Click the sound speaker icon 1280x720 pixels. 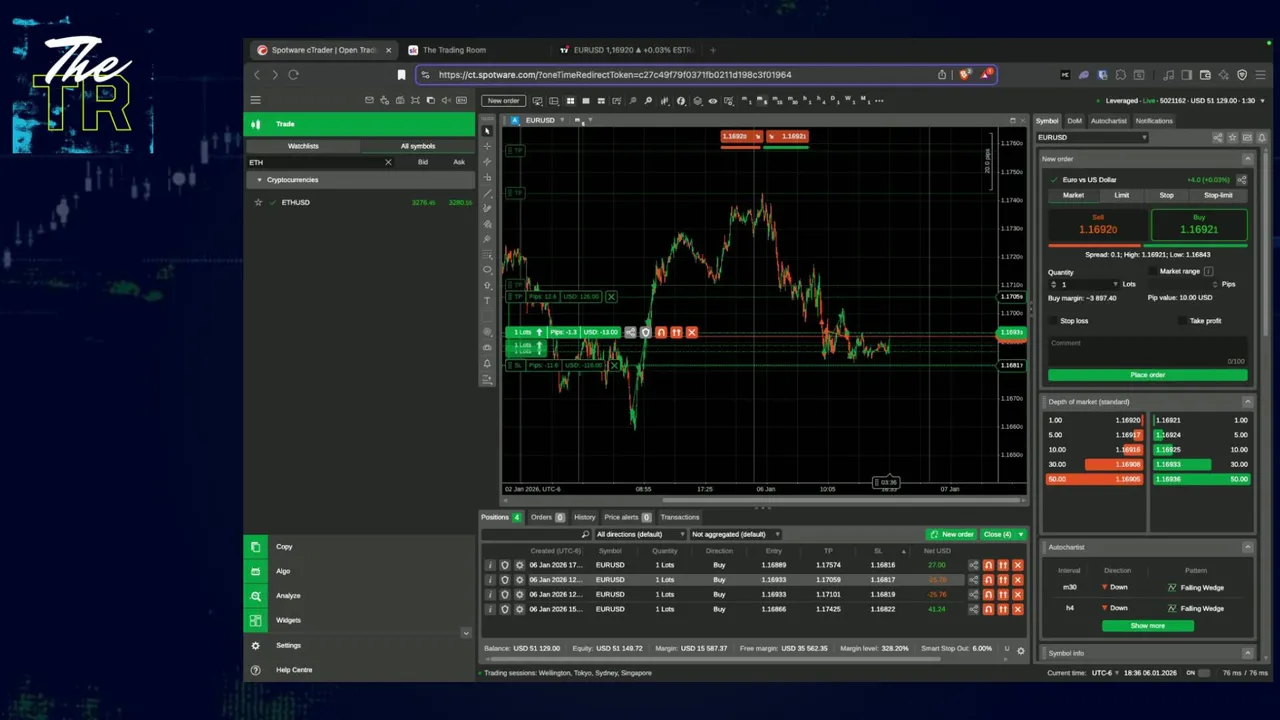pyautogui.click(x=446, y=100)
